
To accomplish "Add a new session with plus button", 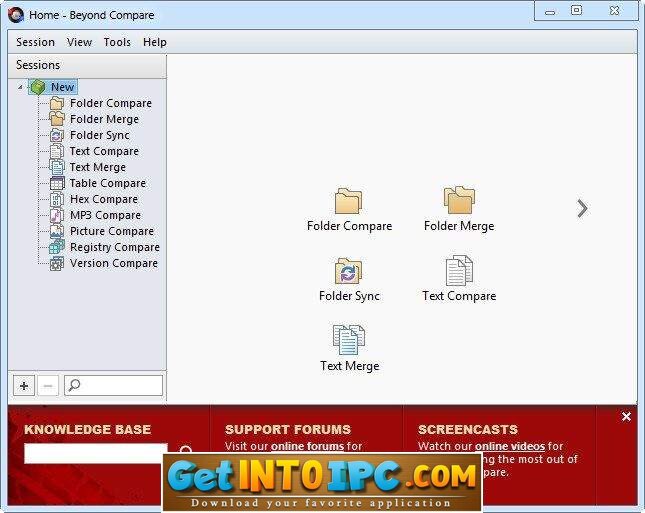I will tap(24, 385).
